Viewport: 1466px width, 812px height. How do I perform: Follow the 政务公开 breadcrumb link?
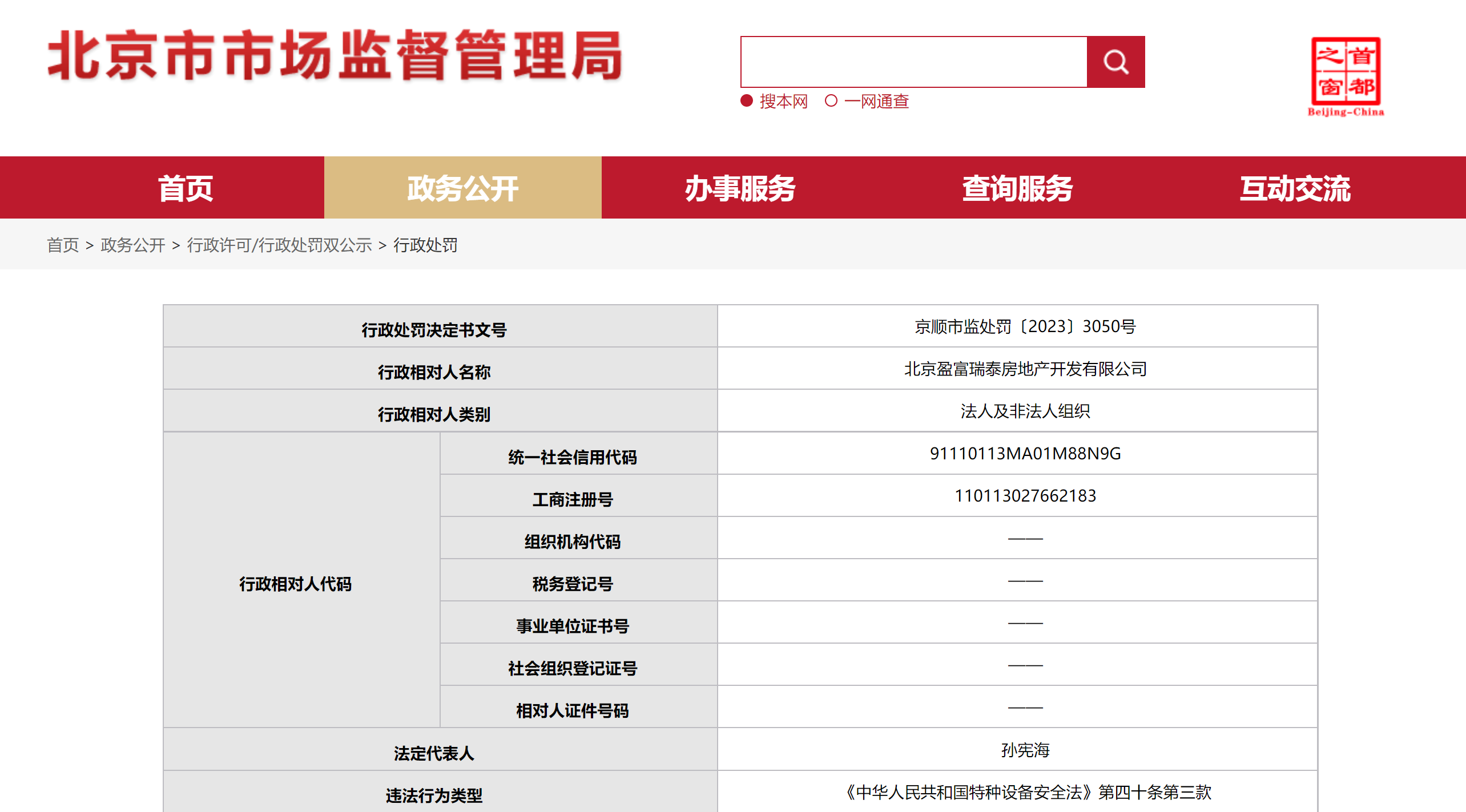(132, 245)
